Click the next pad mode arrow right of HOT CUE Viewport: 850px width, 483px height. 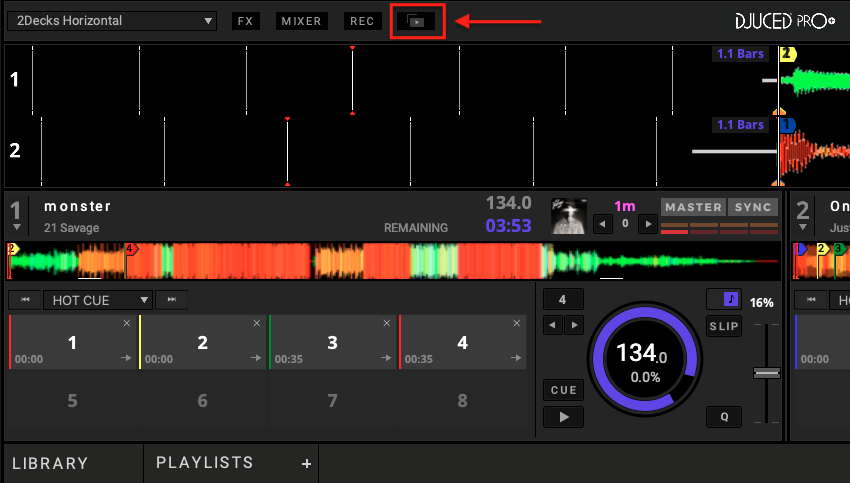172,300
